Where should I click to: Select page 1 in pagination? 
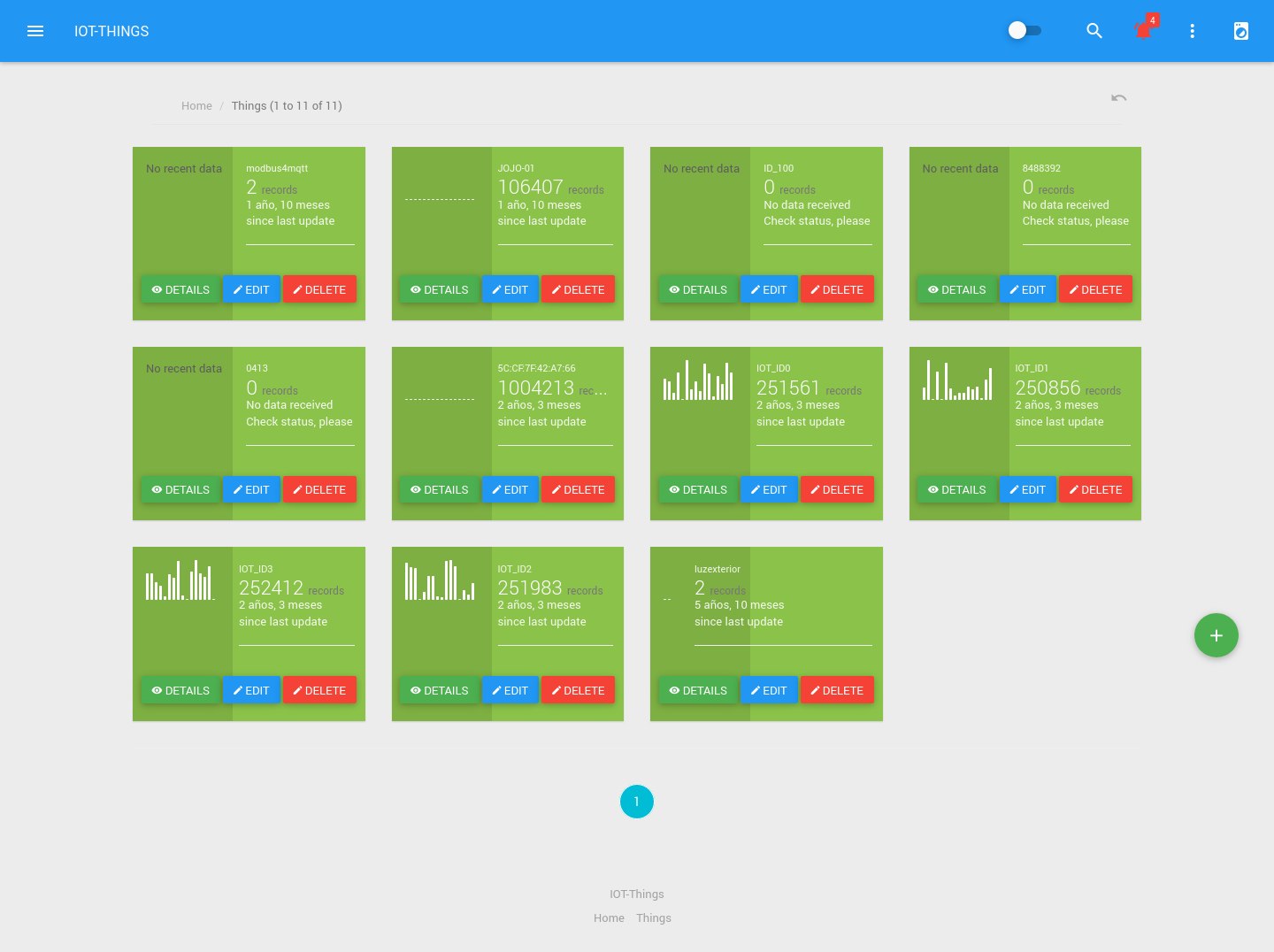[637, 802]
